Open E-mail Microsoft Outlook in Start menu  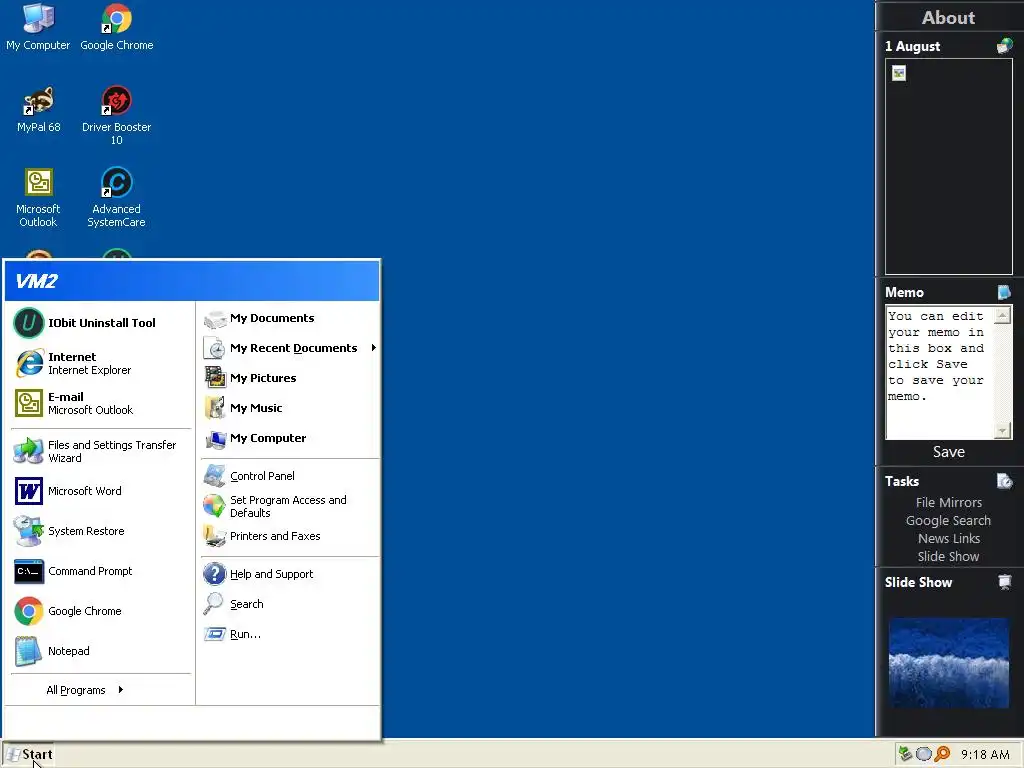click(x=101, y=403)
